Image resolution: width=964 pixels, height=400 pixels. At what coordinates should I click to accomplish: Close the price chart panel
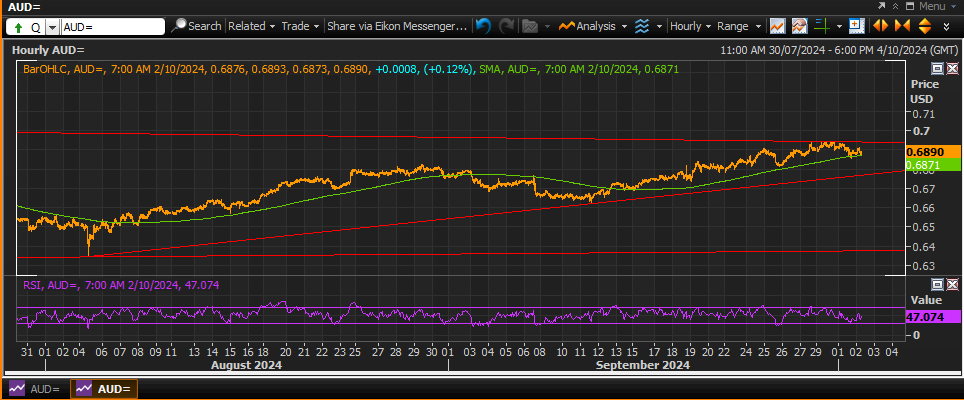tap(952, 69)
